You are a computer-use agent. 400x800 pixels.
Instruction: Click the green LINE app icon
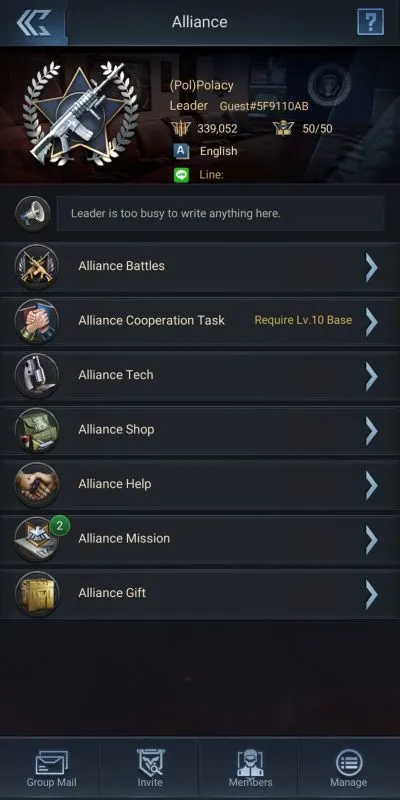pos(181,175)
